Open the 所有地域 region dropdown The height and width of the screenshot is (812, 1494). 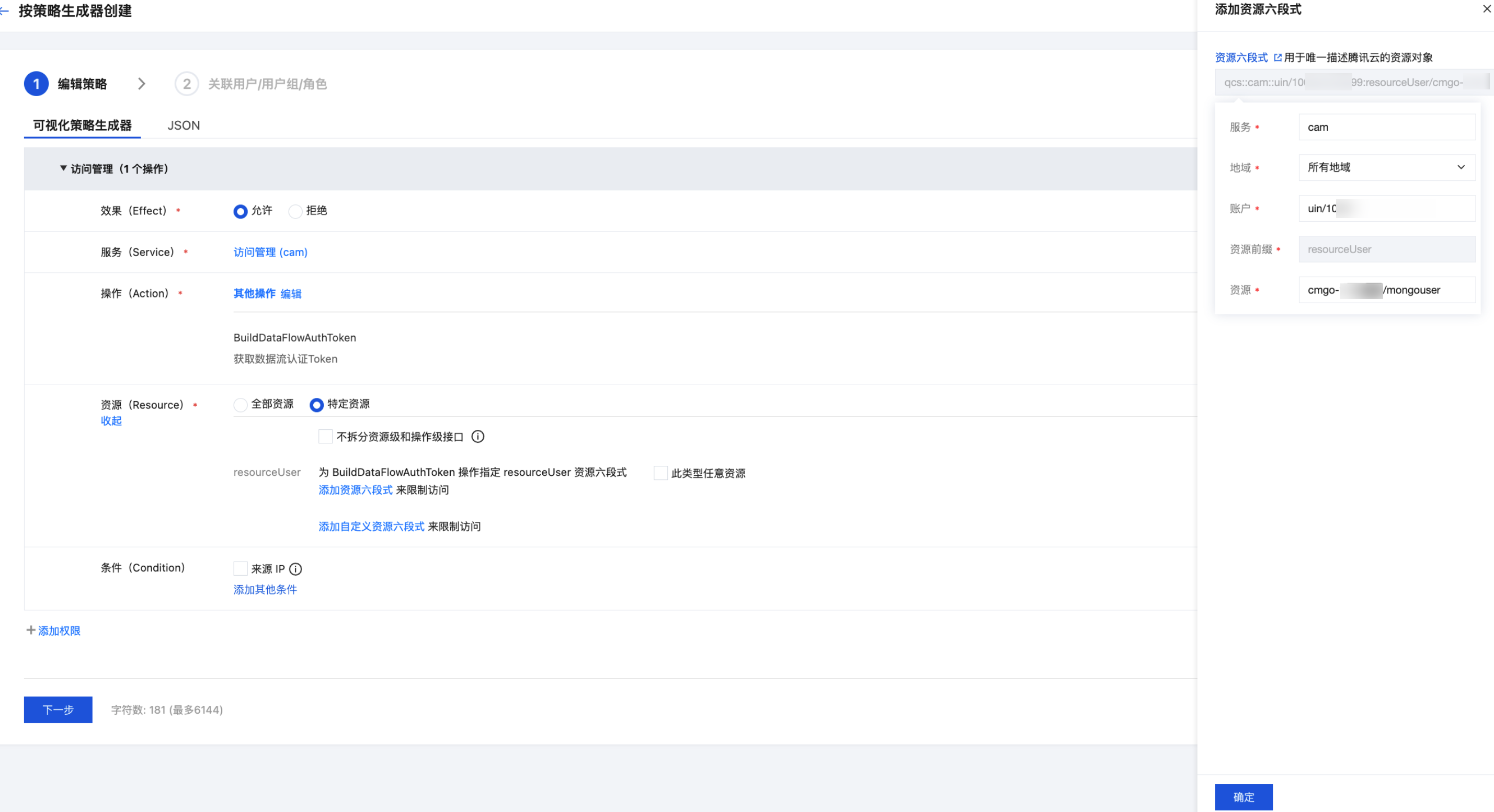tap(1386, 168)
